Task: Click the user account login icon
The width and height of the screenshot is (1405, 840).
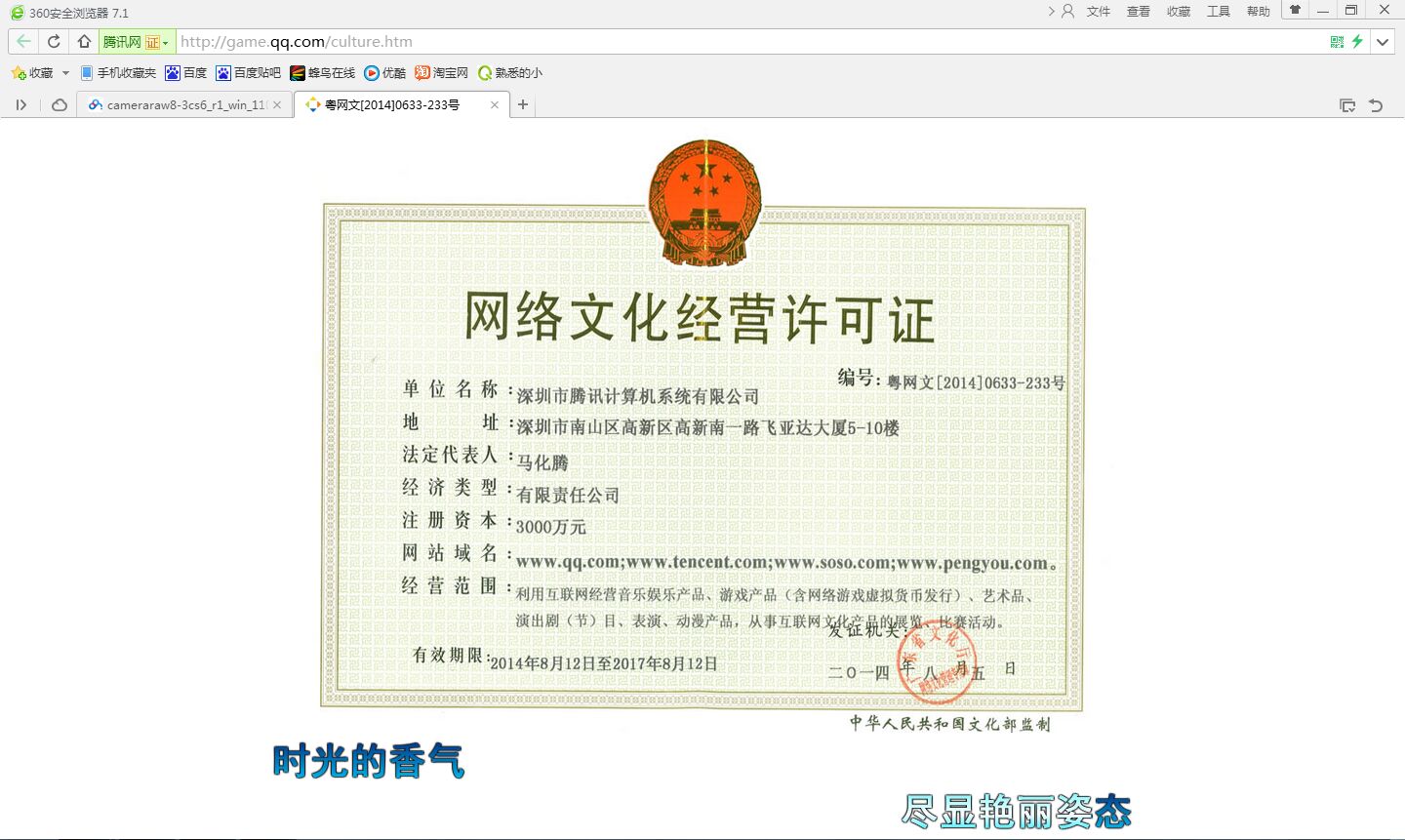Action: click(1068, 12)
